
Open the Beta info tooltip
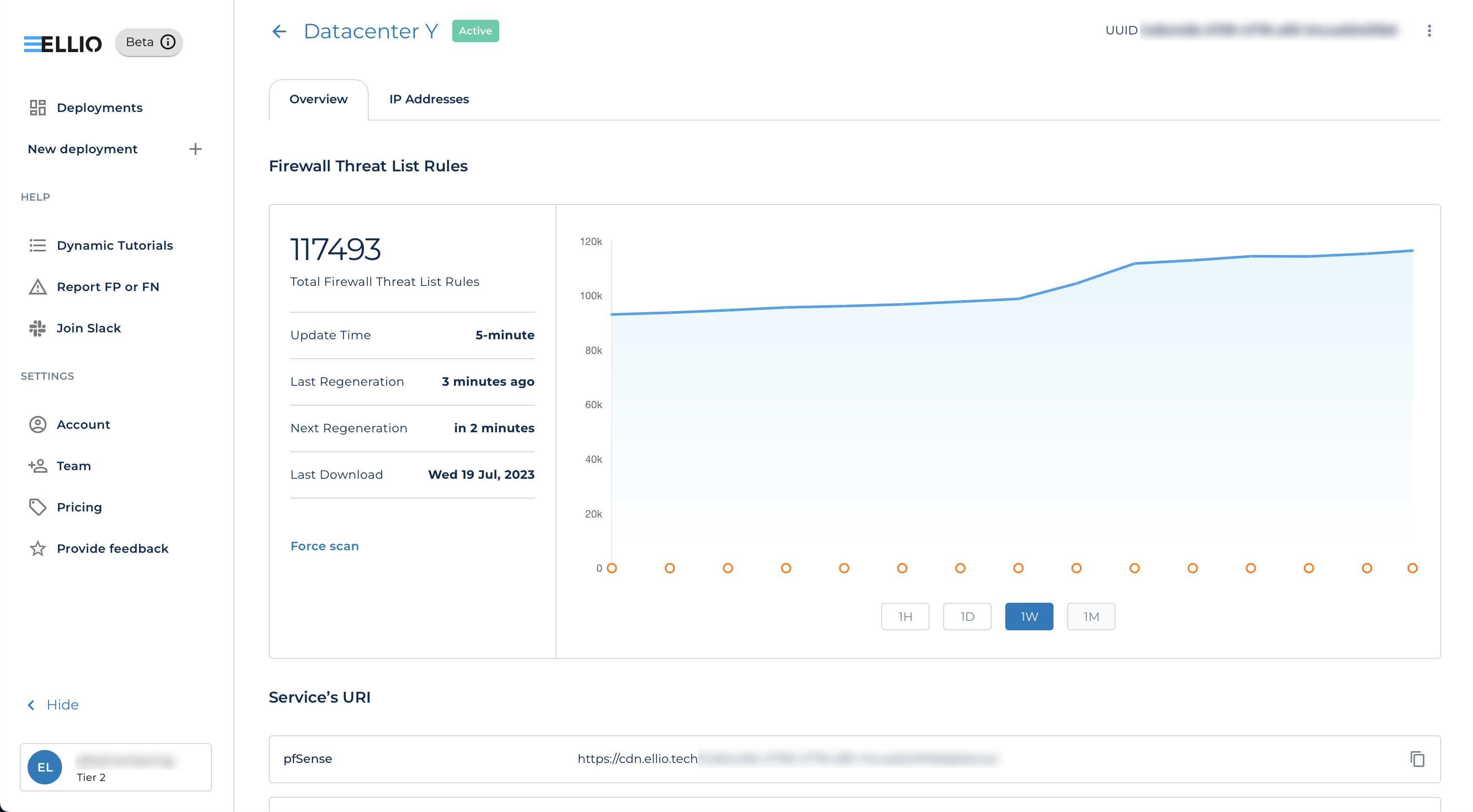point(167,42)
